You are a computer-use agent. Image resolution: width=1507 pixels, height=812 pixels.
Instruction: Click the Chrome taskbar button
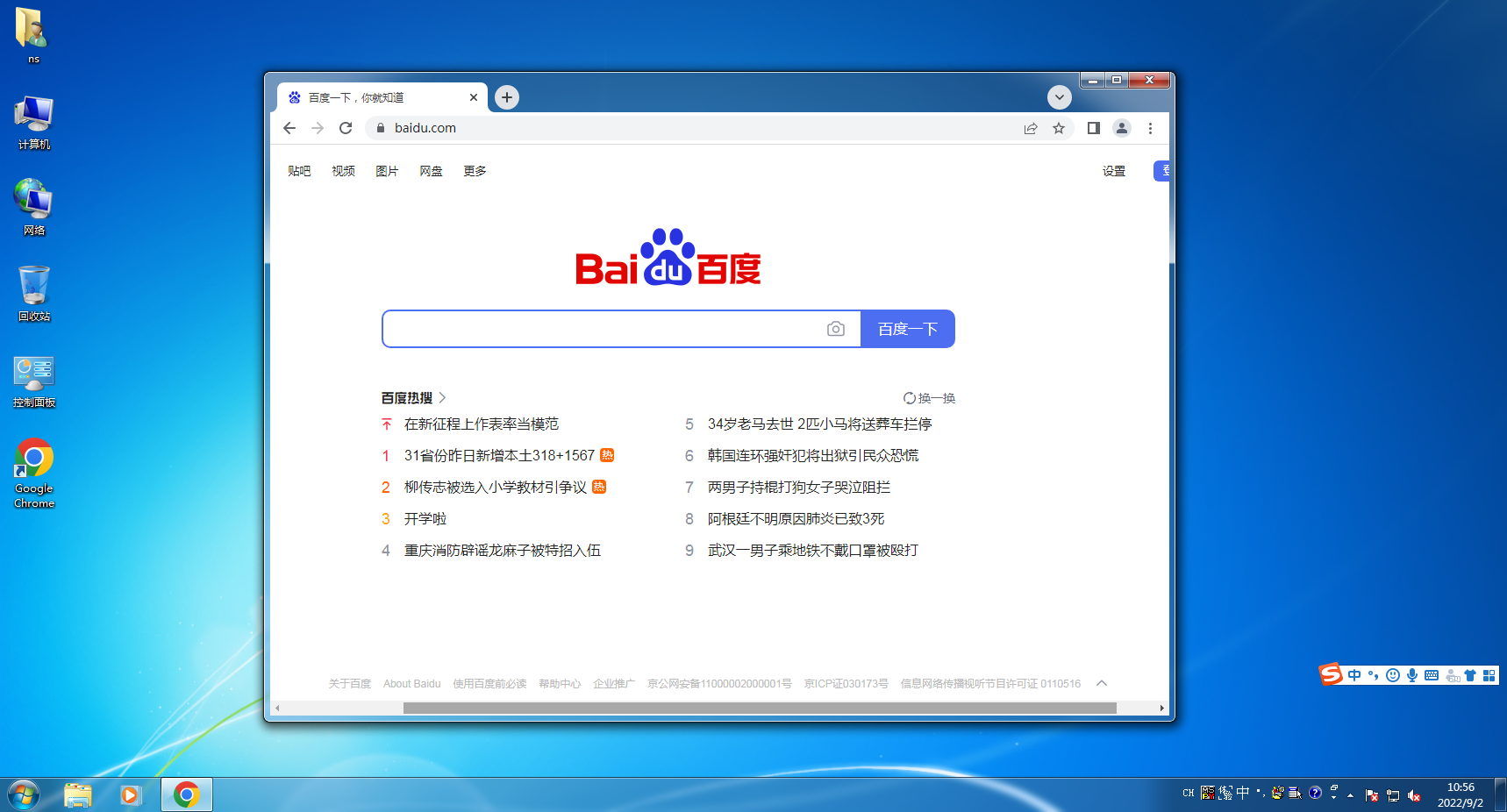(186, 795)
